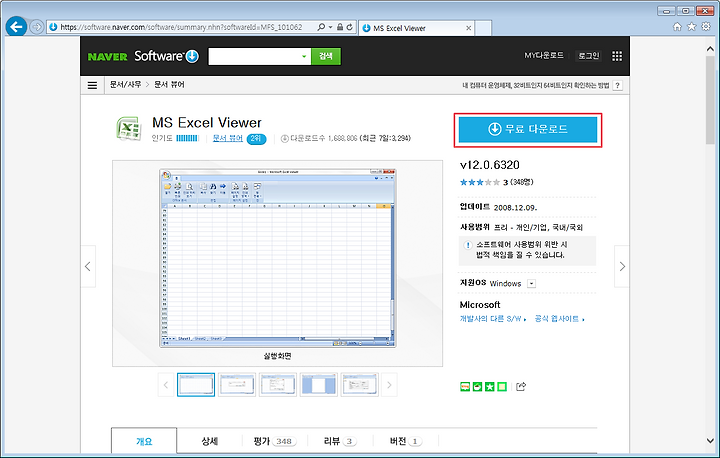Expand the supported OS Windows dropdown
The image size is (720, 458).
tap(531, 283)
